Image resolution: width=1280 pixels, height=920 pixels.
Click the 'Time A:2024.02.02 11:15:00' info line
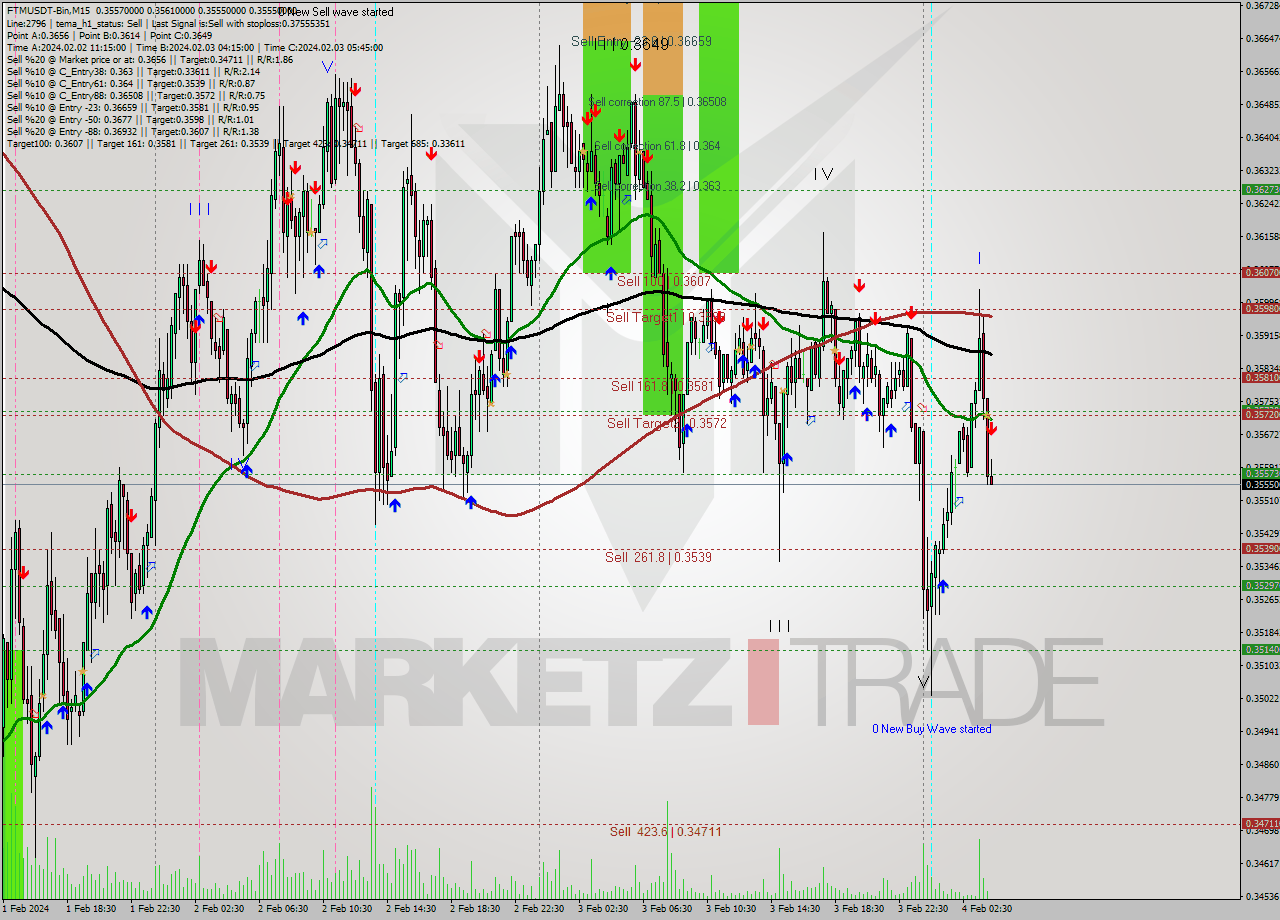point(194,47)
